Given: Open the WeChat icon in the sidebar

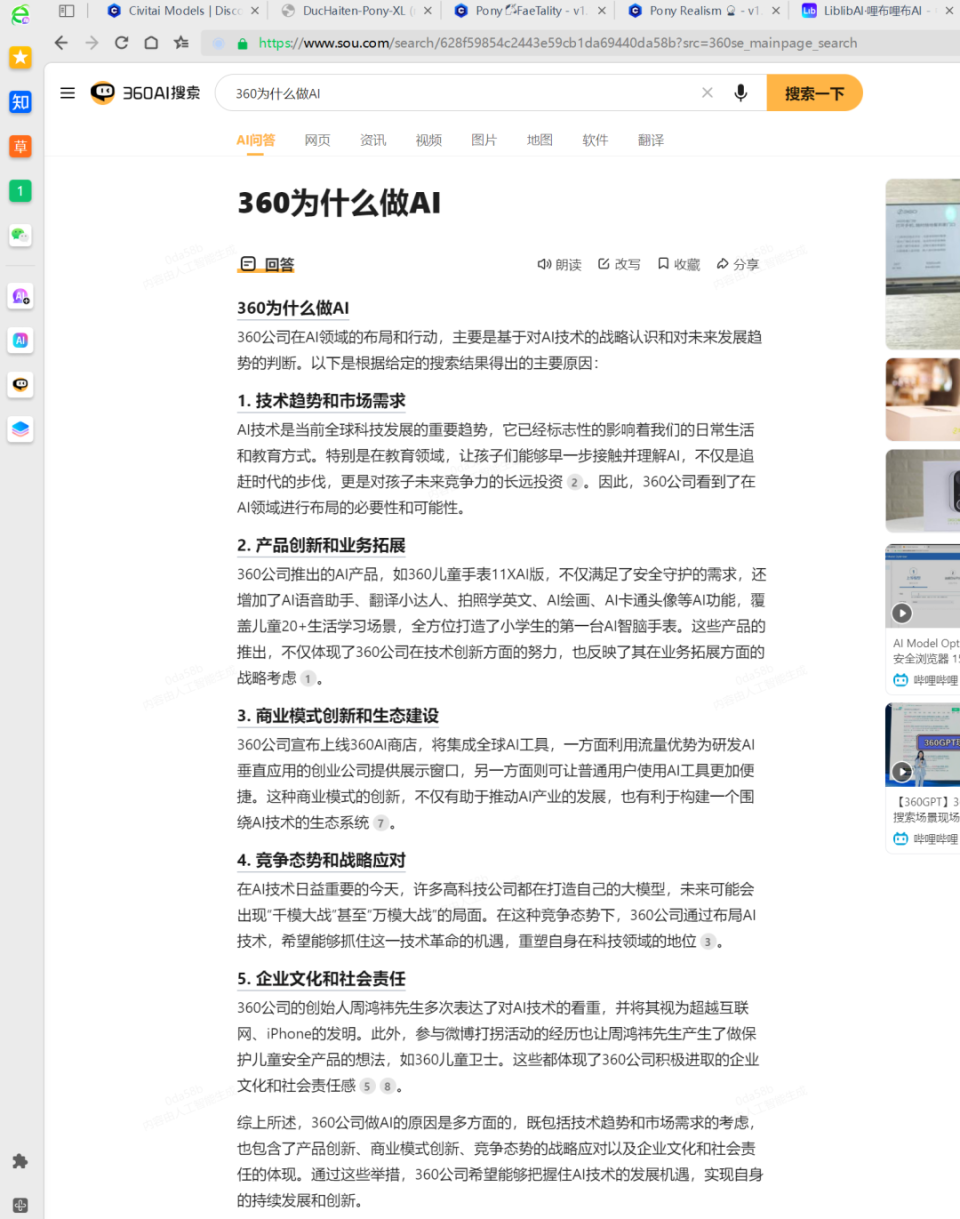Looking at the screenshot, I should (x=20, y=235).
